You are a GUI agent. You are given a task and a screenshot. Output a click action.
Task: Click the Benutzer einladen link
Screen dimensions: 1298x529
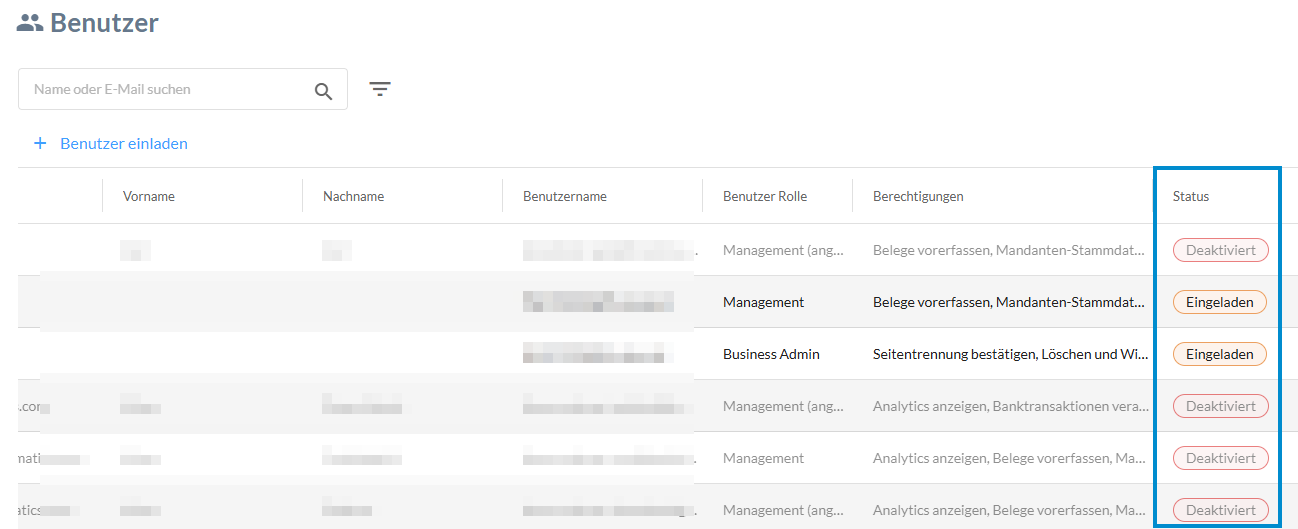[x=124, y=143]
